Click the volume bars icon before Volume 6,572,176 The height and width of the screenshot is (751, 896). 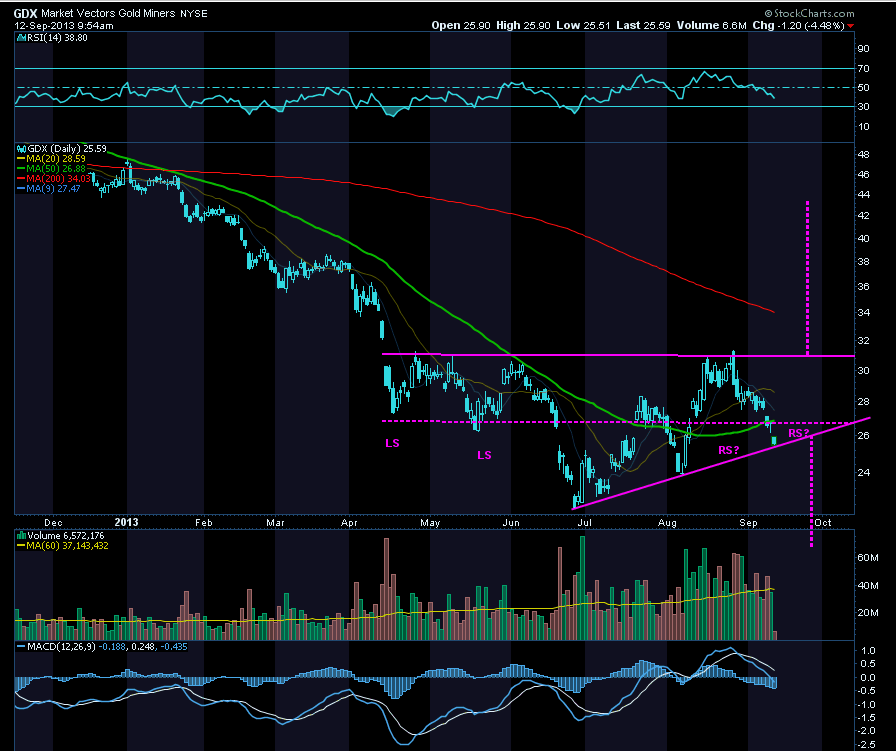point(22,536)
